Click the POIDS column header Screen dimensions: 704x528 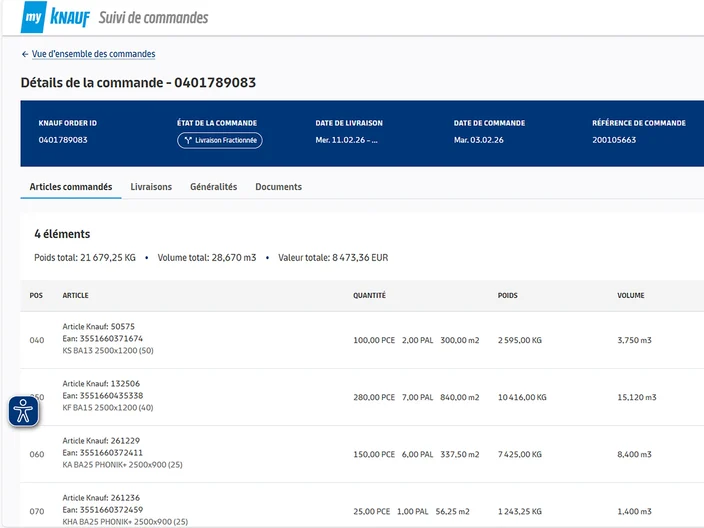click(x=507, y=295)
